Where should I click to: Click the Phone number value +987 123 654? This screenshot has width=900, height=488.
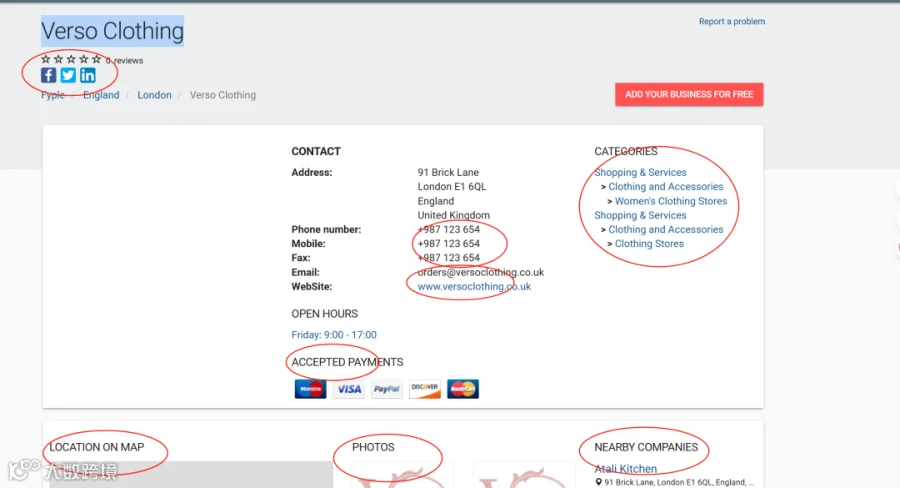pyautogui.click(x=449, y=229)
